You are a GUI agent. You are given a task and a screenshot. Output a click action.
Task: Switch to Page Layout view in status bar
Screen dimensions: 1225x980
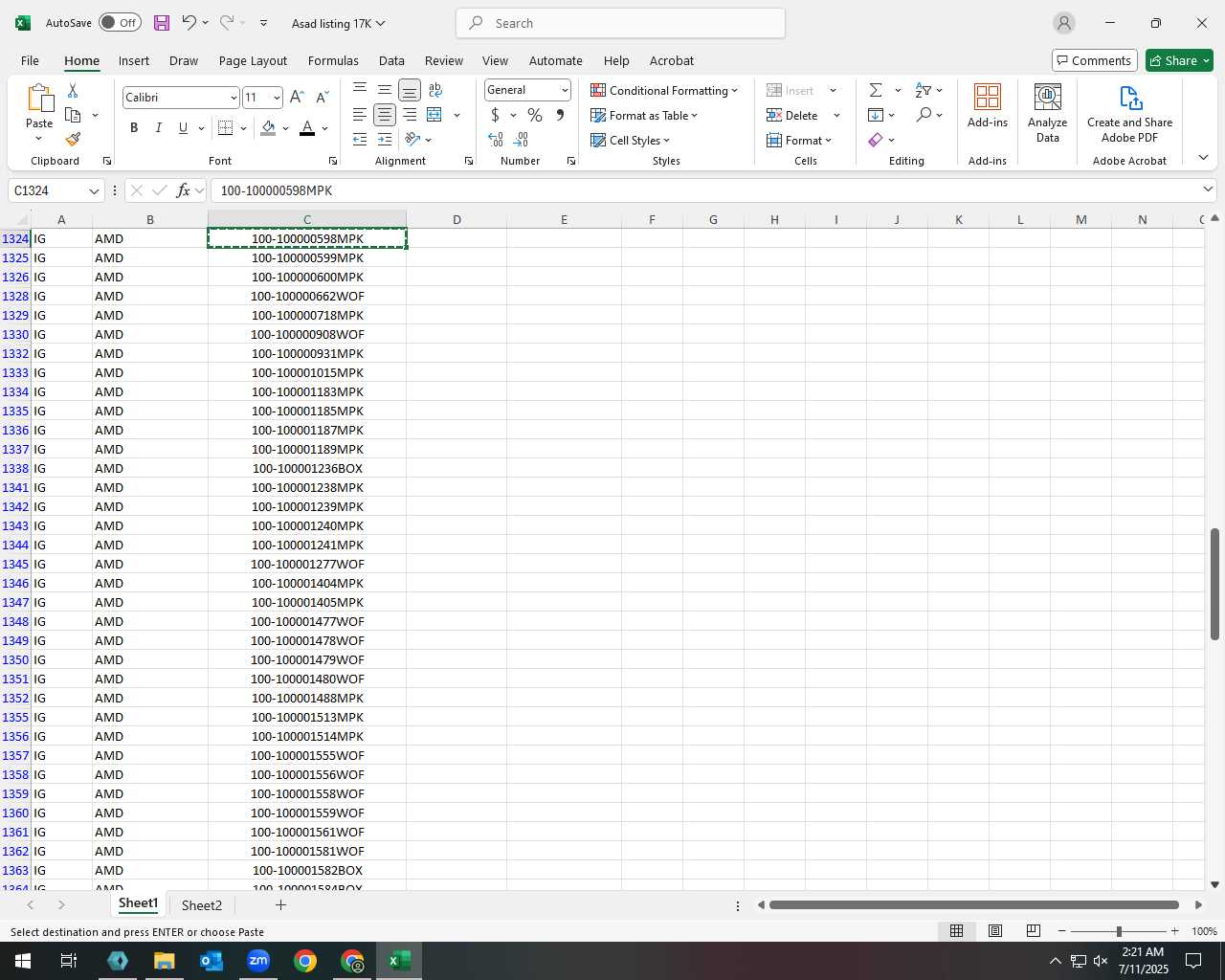(995, 931)
